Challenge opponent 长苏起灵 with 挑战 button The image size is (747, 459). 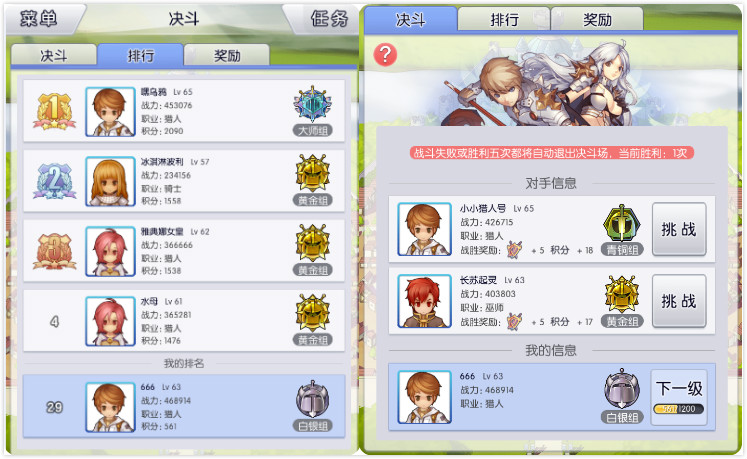point(679,301)
